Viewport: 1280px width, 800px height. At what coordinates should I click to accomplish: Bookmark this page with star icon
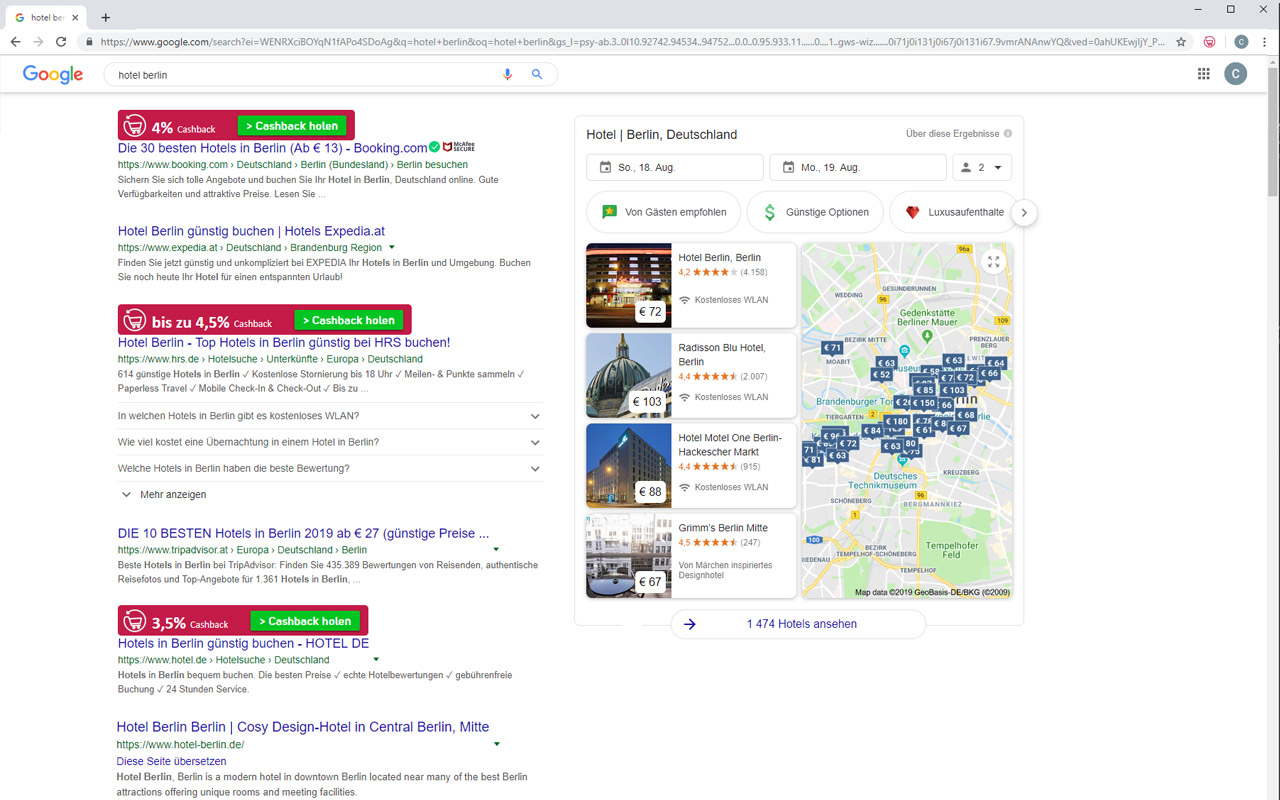1181,42
